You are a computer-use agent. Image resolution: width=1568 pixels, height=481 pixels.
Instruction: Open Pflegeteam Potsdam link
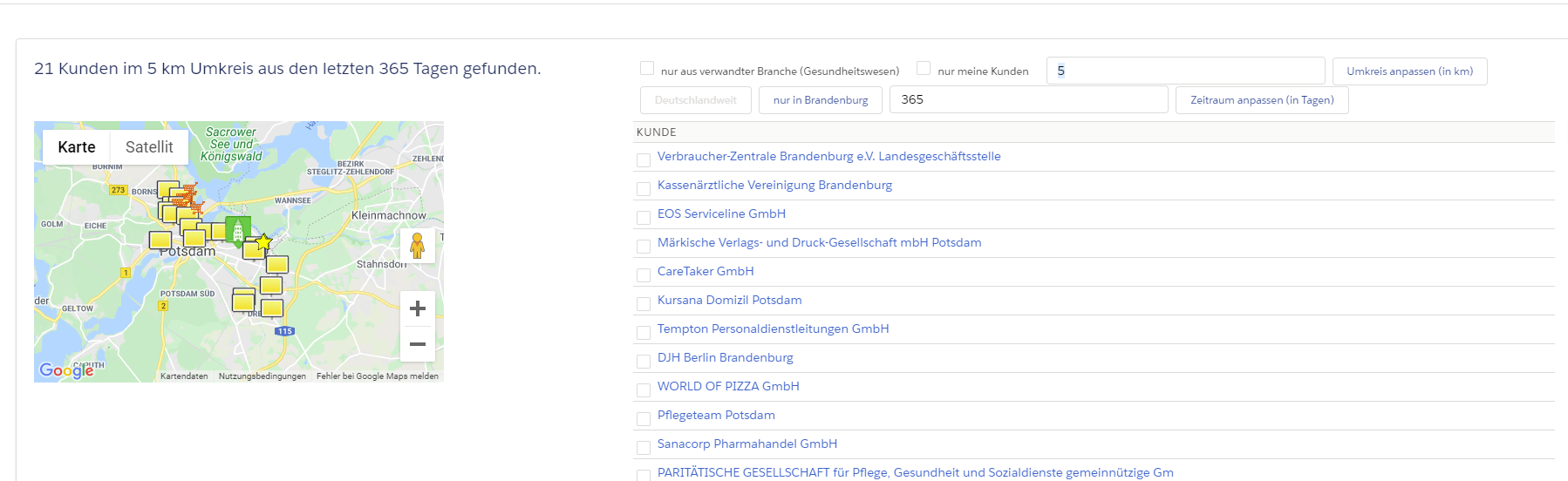pos(716,416)
